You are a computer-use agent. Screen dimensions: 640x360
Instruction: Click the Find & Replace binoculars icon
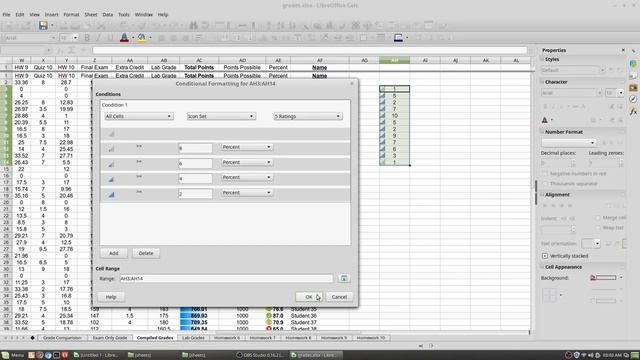(x=193, y=25)
